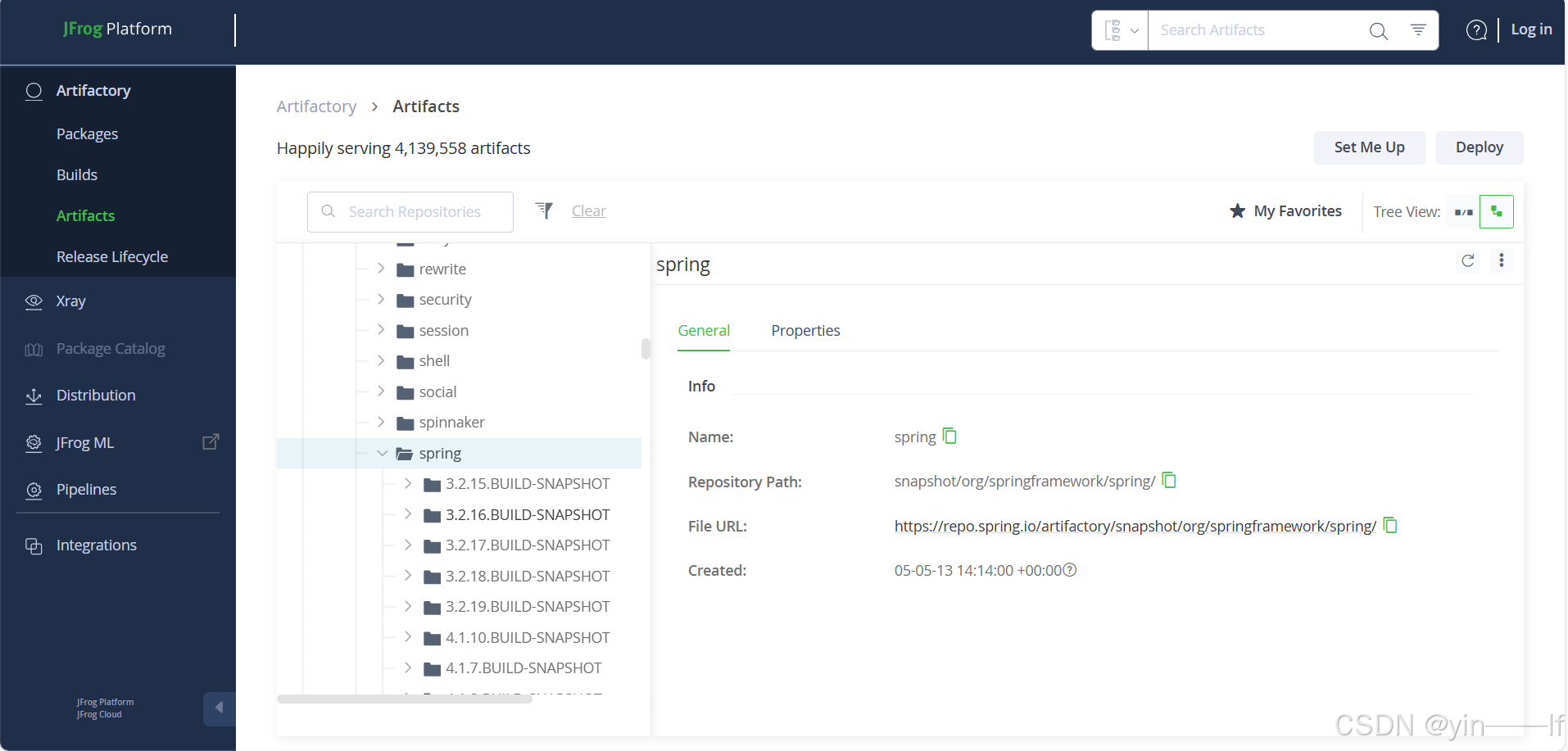Expand the security folder
The width and height of the screenshot is (1568, 751).
pos(381,299)
